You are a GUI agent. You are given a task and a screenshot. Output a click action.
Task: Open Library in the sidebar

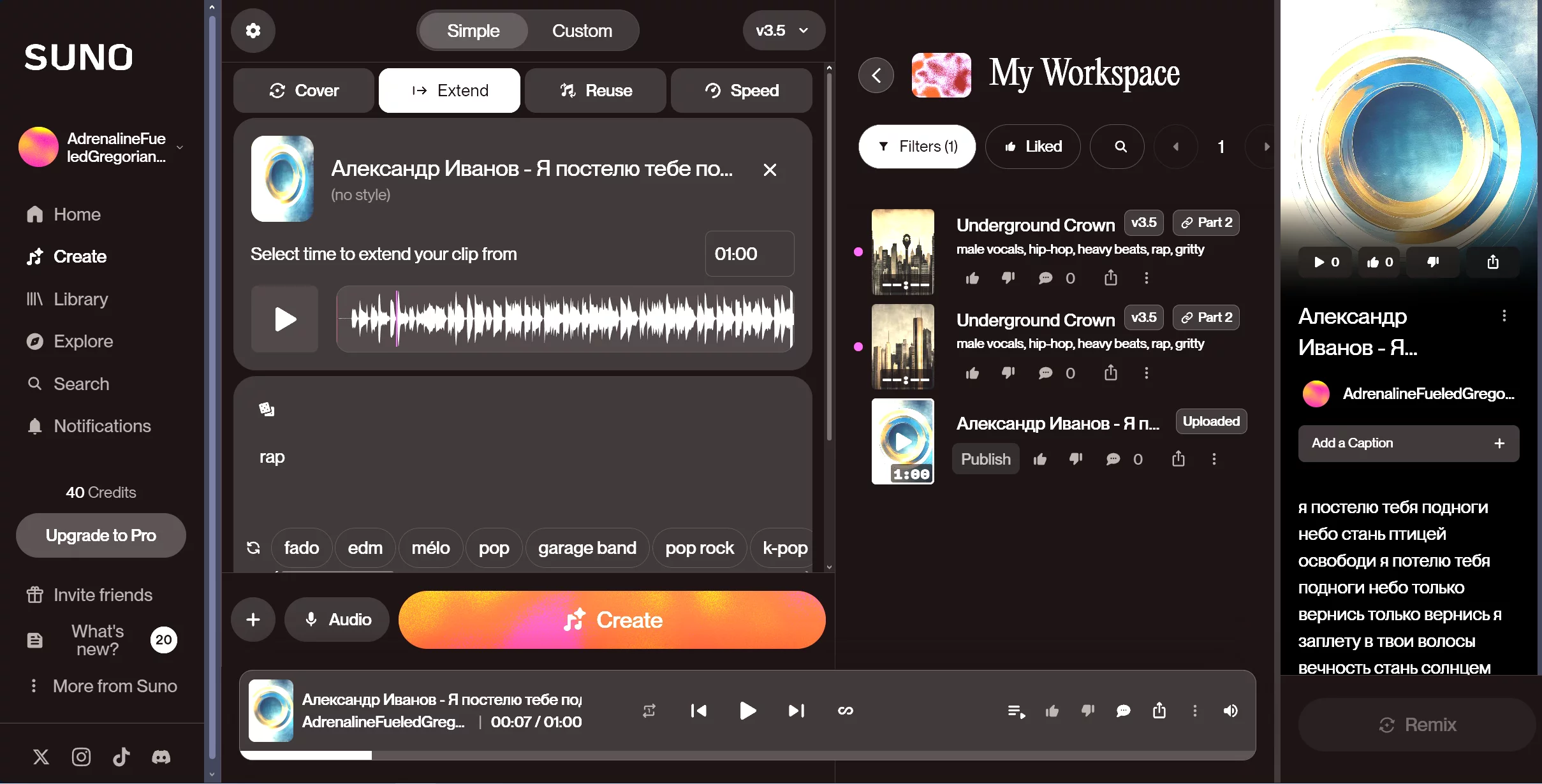67,299
